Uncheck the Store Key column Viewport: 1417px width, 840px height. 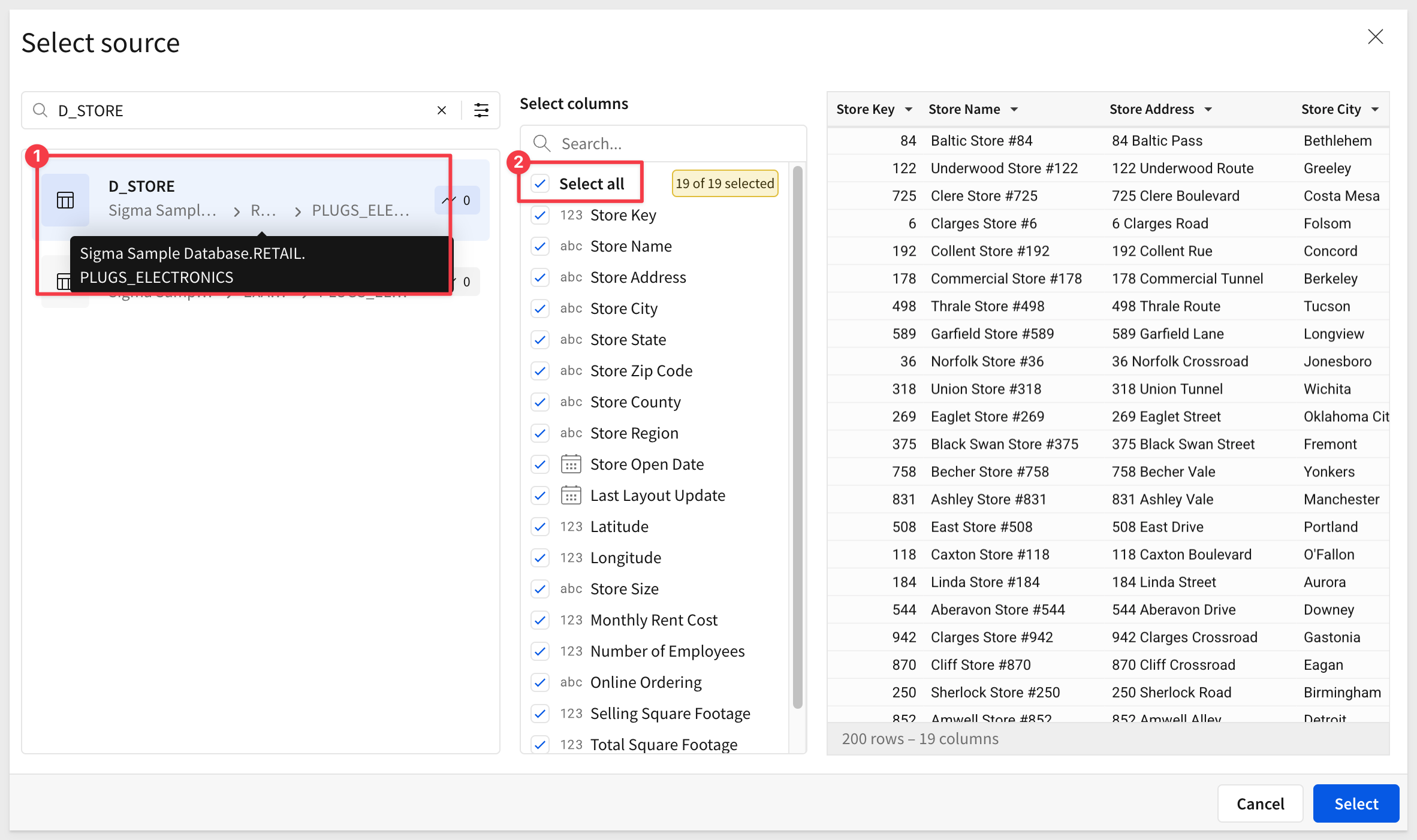[x=540, y=215]
